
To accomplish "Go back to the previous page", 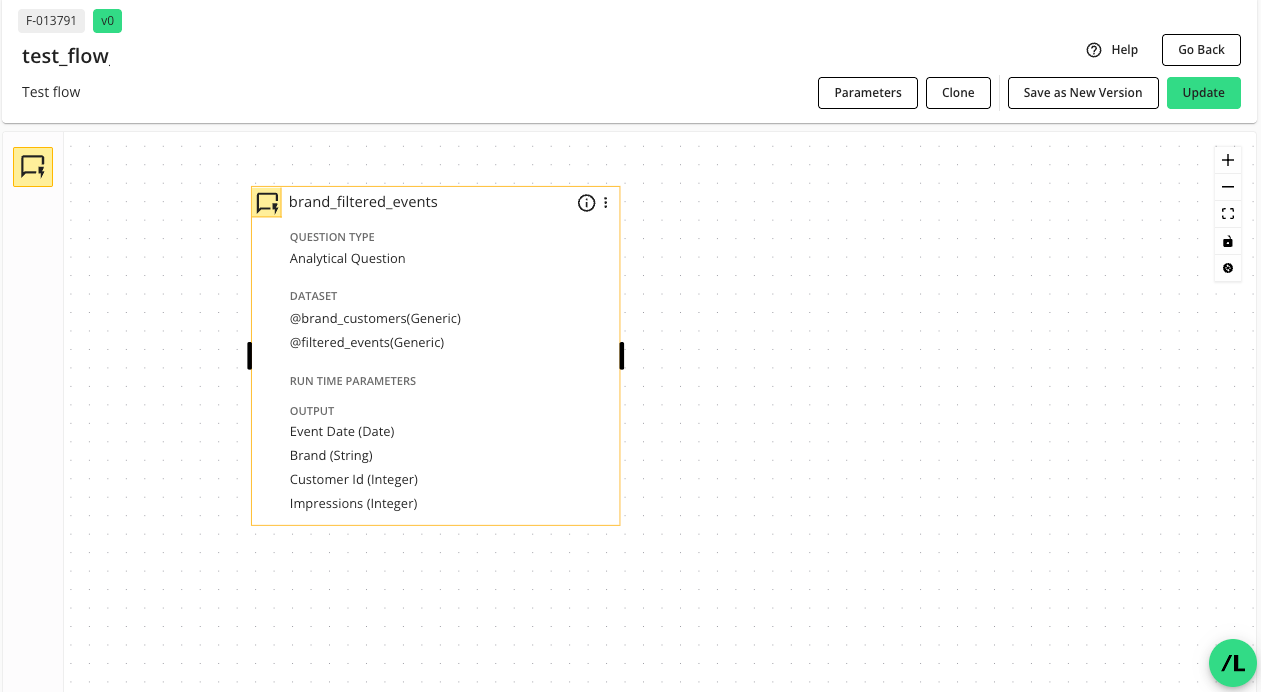I will tap(1200, 49).
